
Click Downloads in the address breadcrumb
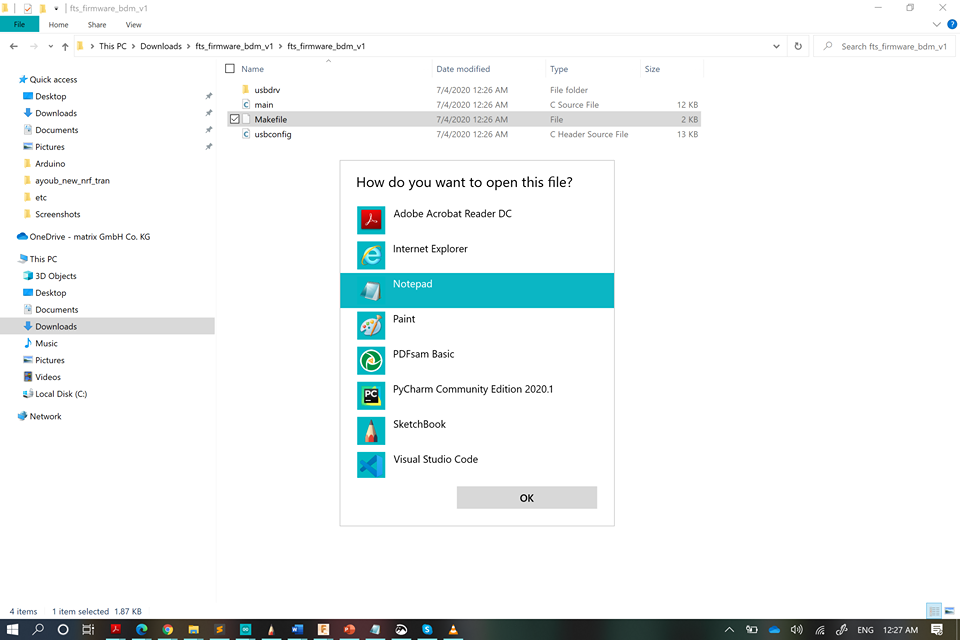pos(160,47)
